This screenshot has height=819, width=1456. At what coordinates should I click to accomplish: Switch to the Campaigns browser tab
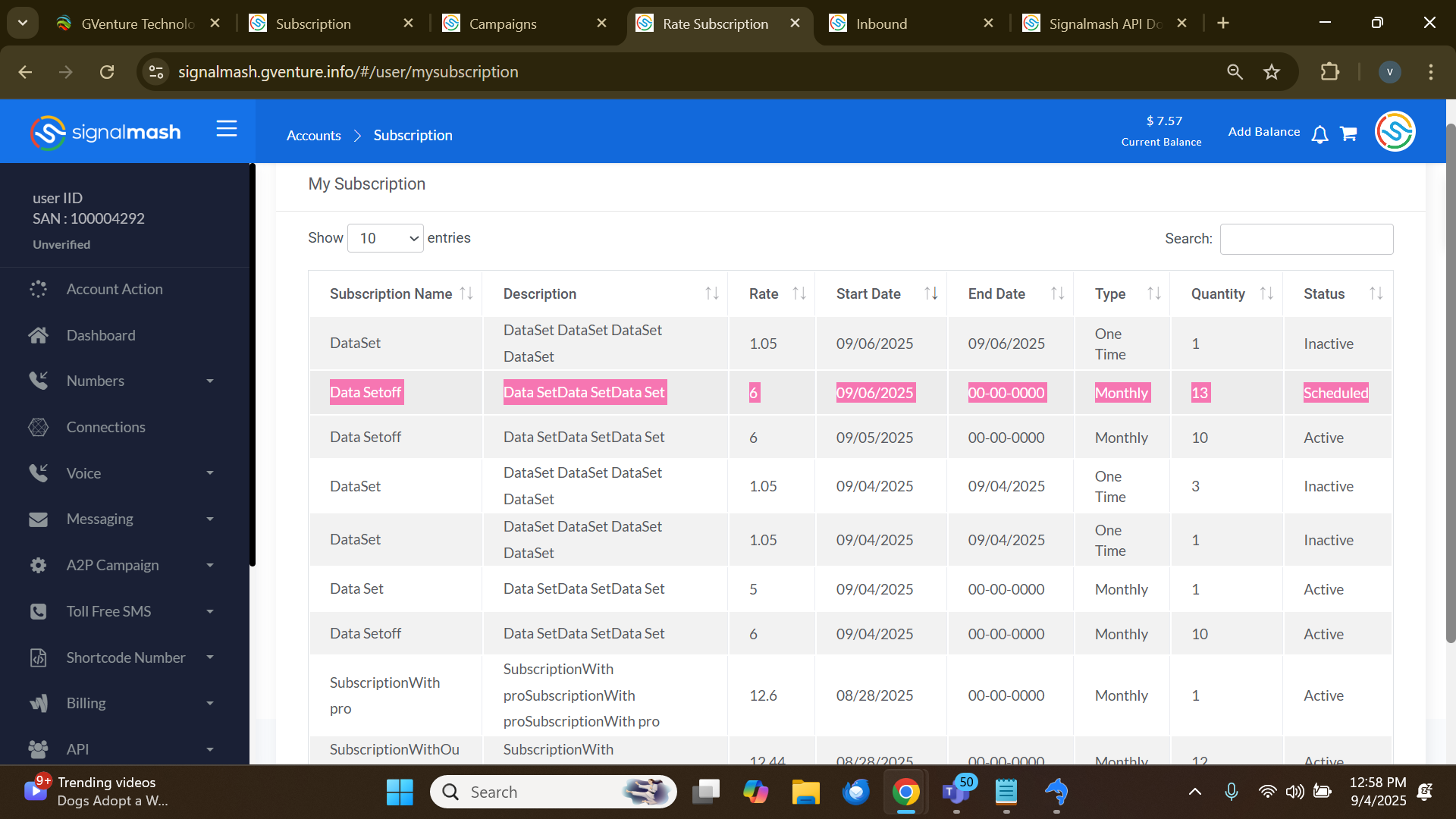503,24
